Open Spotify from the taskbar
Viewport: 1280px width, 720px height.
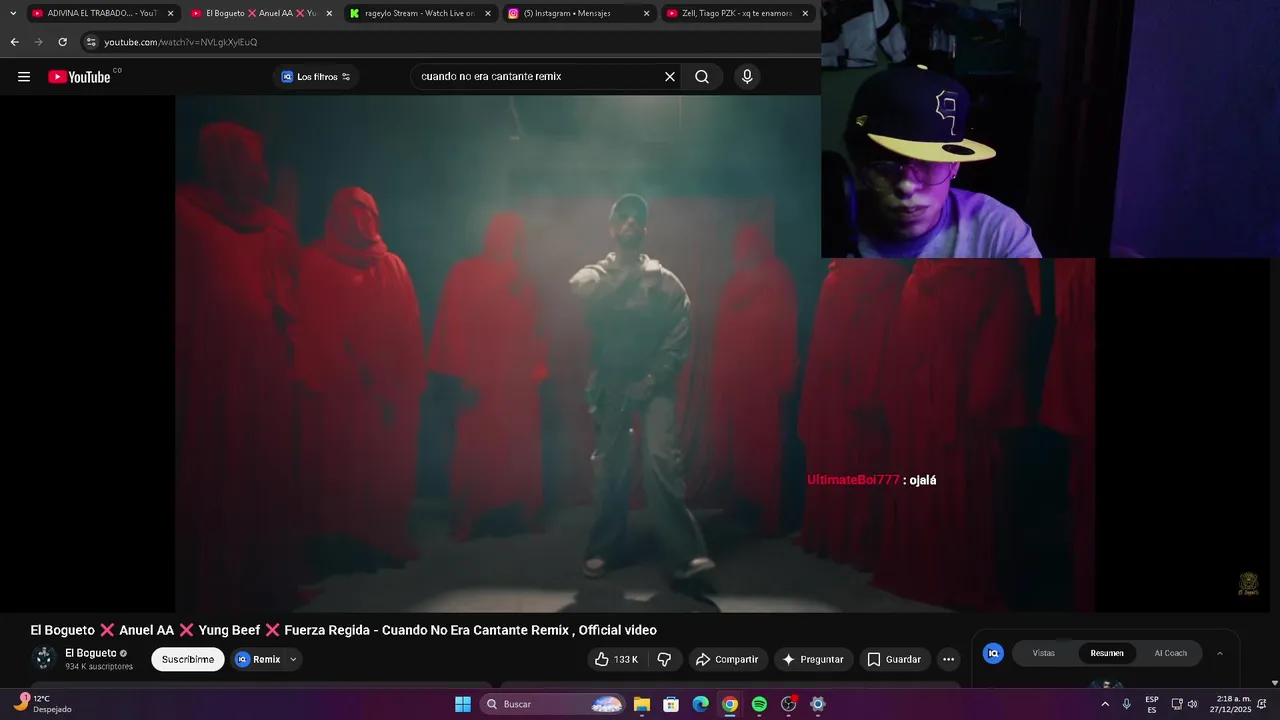(759, 704)
